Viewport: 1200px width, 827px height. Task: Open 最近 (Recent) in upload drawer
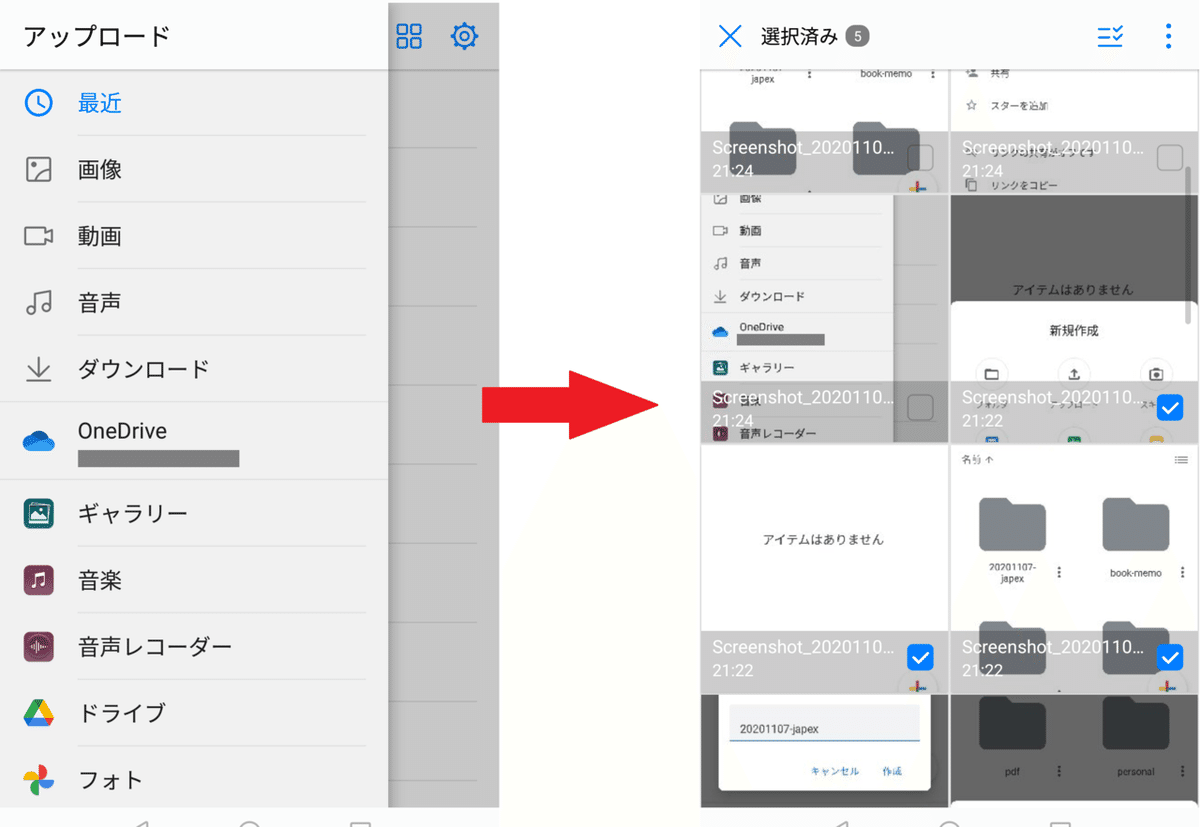tap(194, 103)
